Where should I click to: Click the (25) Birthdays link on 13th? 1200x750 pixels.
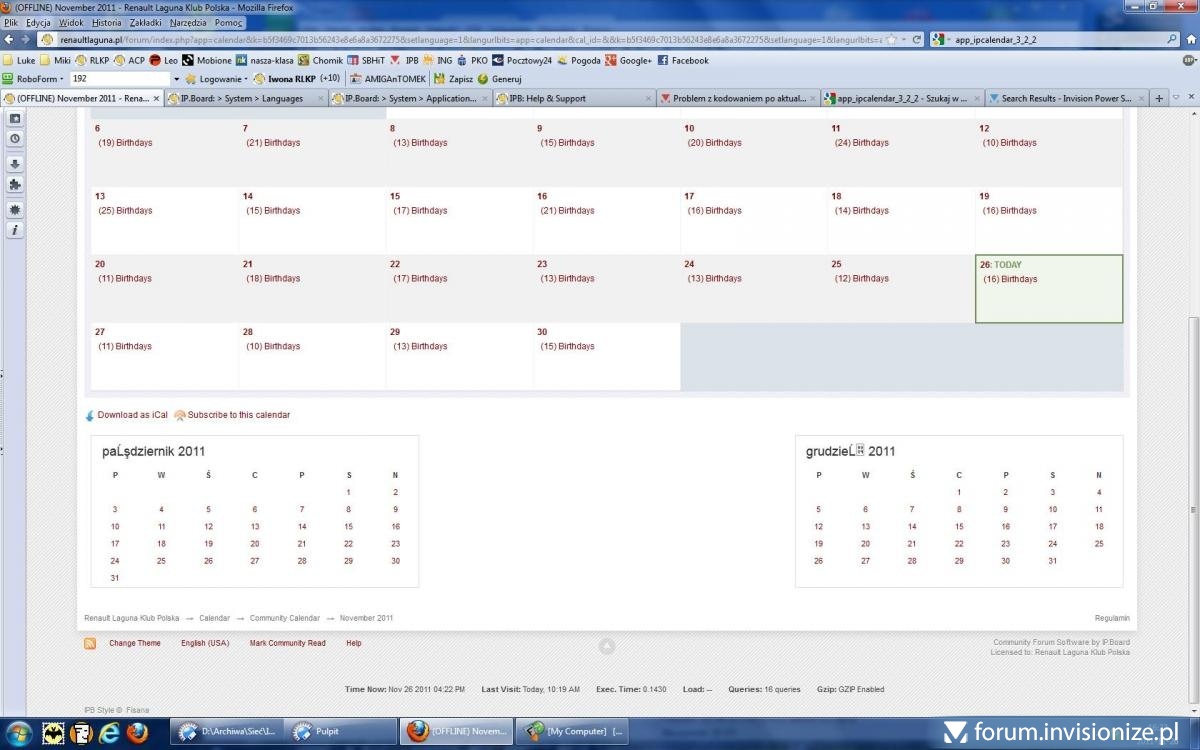click(125, 211)
